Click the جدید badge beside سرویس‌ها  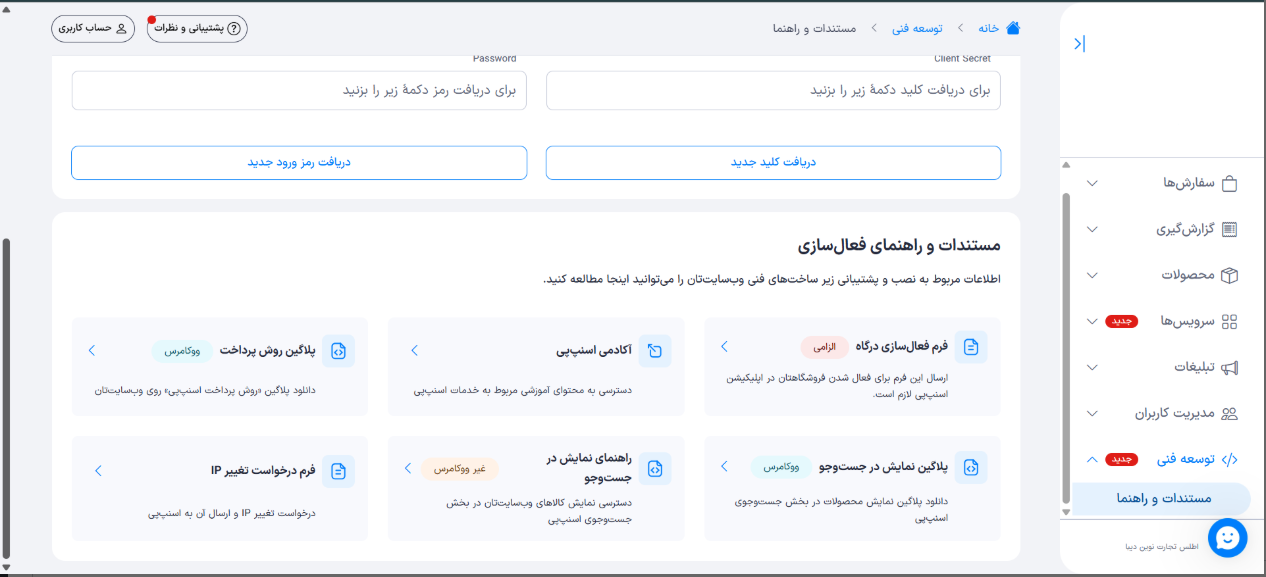tap(1122, 321)
